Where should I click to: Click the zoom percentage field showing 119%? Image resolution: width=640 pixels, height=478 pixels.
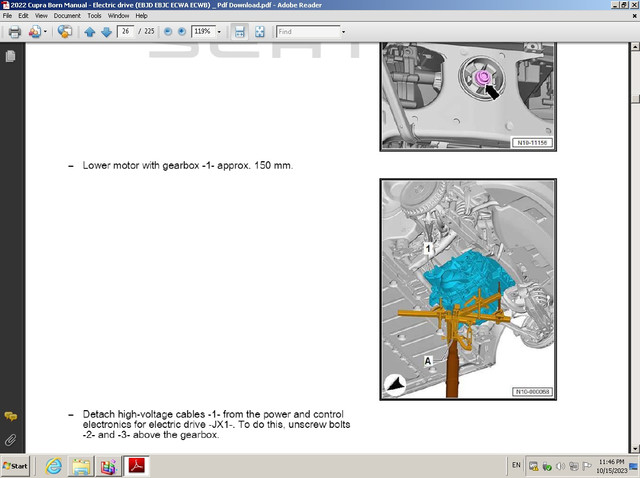point(203,31)
